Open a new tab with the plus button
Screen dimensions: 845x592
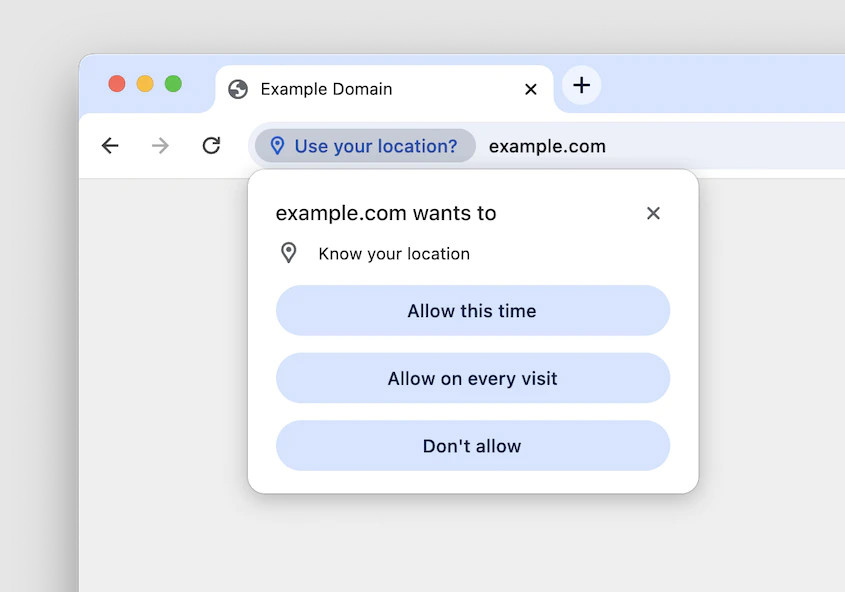click(581, 85)
